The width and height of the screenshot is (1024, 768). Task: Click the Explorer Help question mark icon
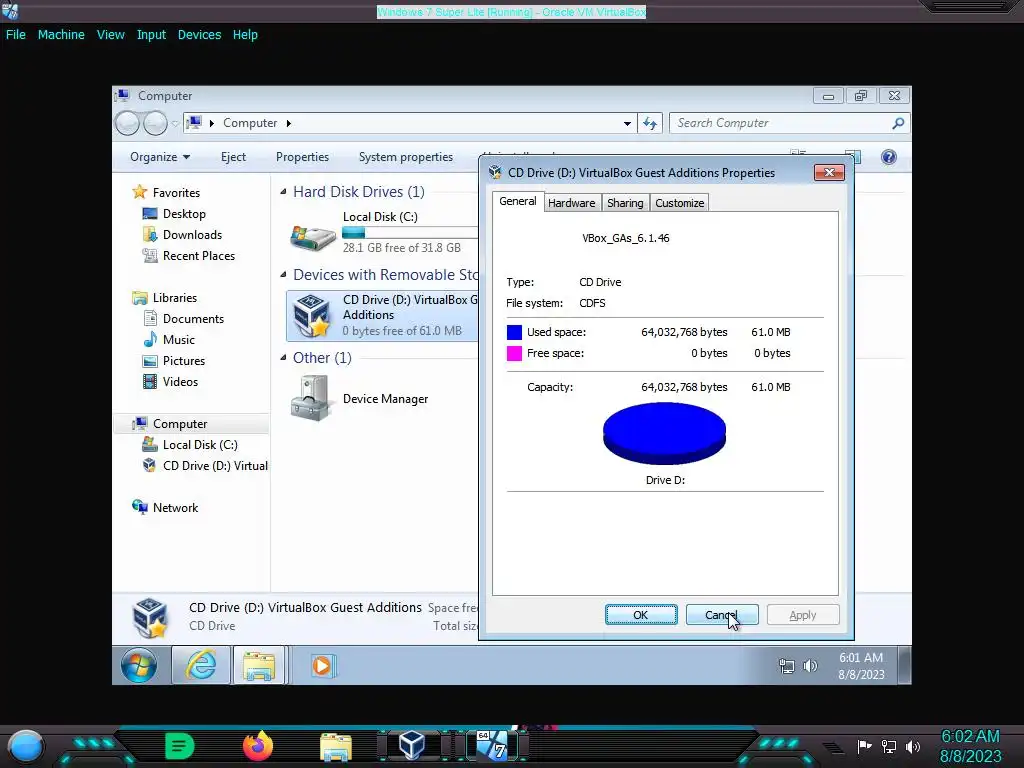tap(888, 157)
